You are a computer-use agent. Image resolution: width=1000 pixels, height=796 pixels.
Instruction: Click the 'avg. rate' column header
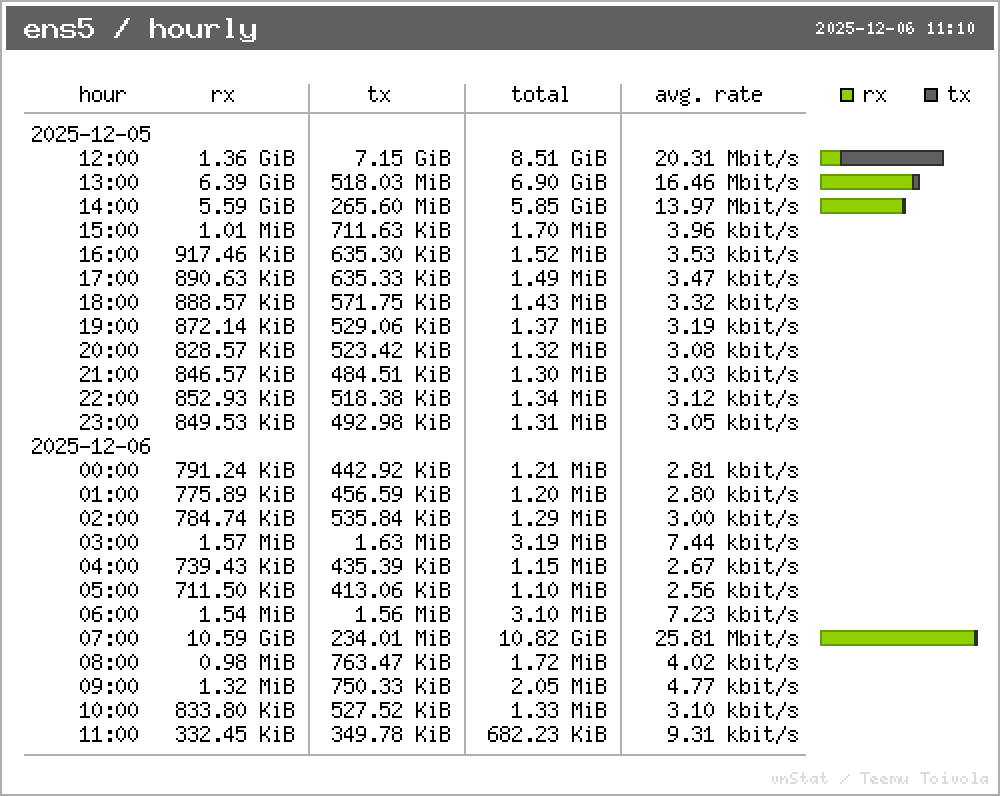pyautogui.click(x=708, y=95)
